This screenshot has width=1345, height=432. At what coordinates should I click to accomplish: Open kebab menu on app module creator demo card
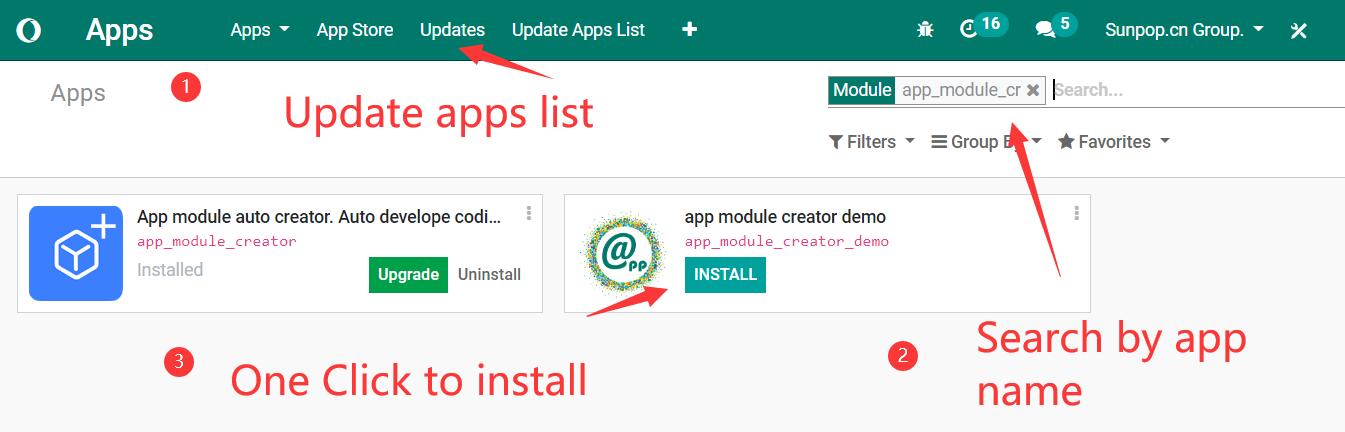[x=1076, y=214]
